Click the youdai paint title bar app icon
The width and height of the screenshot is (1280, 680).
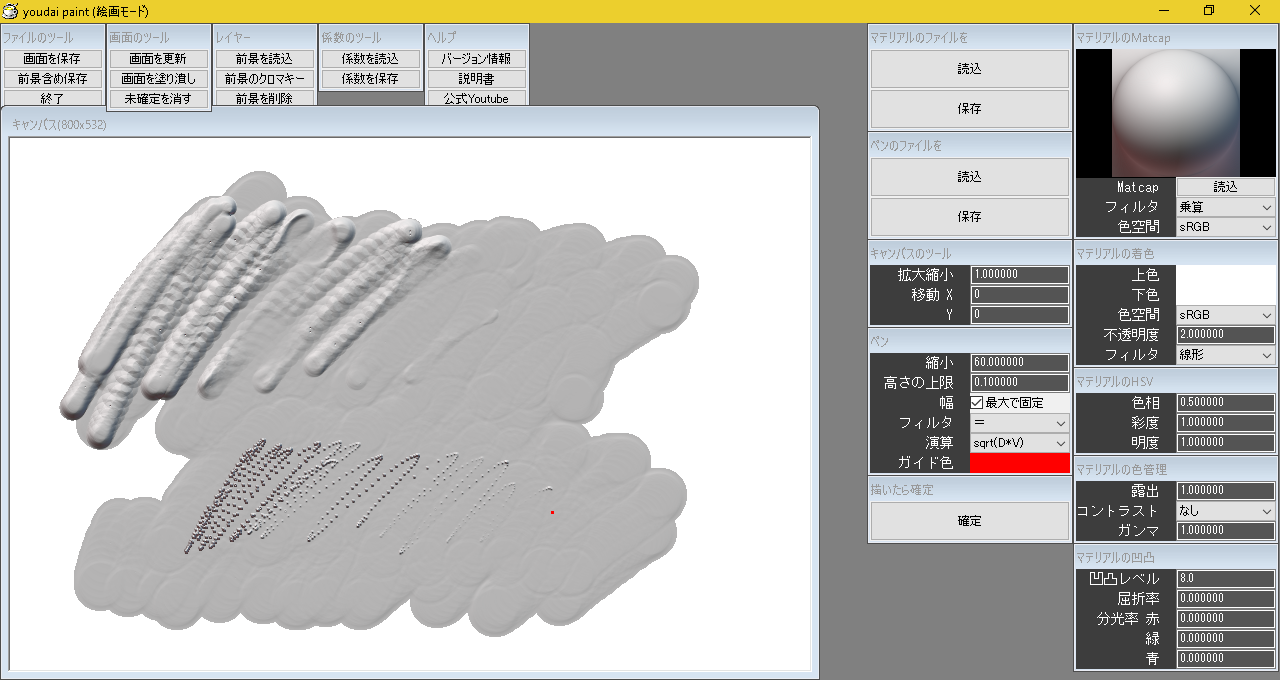(x=11, y=11)
